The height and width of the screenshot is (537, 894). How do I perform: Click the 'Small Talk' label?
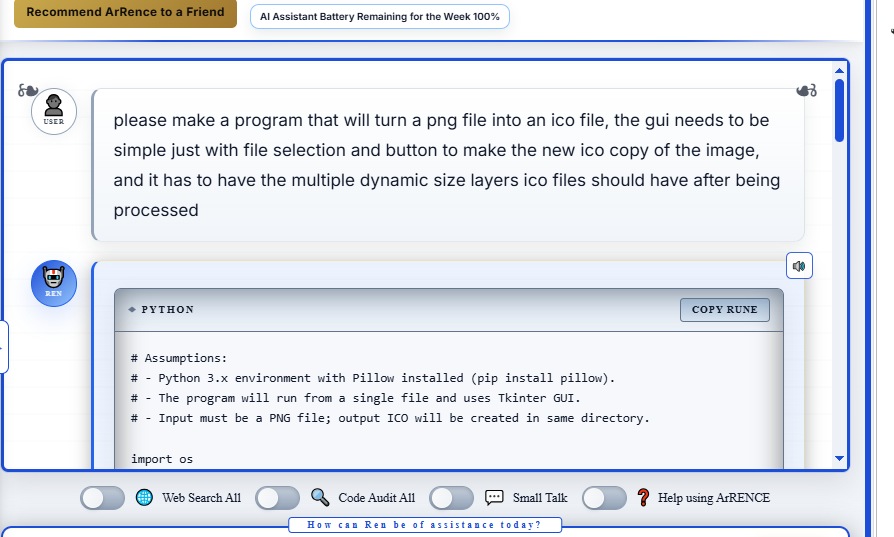click(x=540, y=498)
